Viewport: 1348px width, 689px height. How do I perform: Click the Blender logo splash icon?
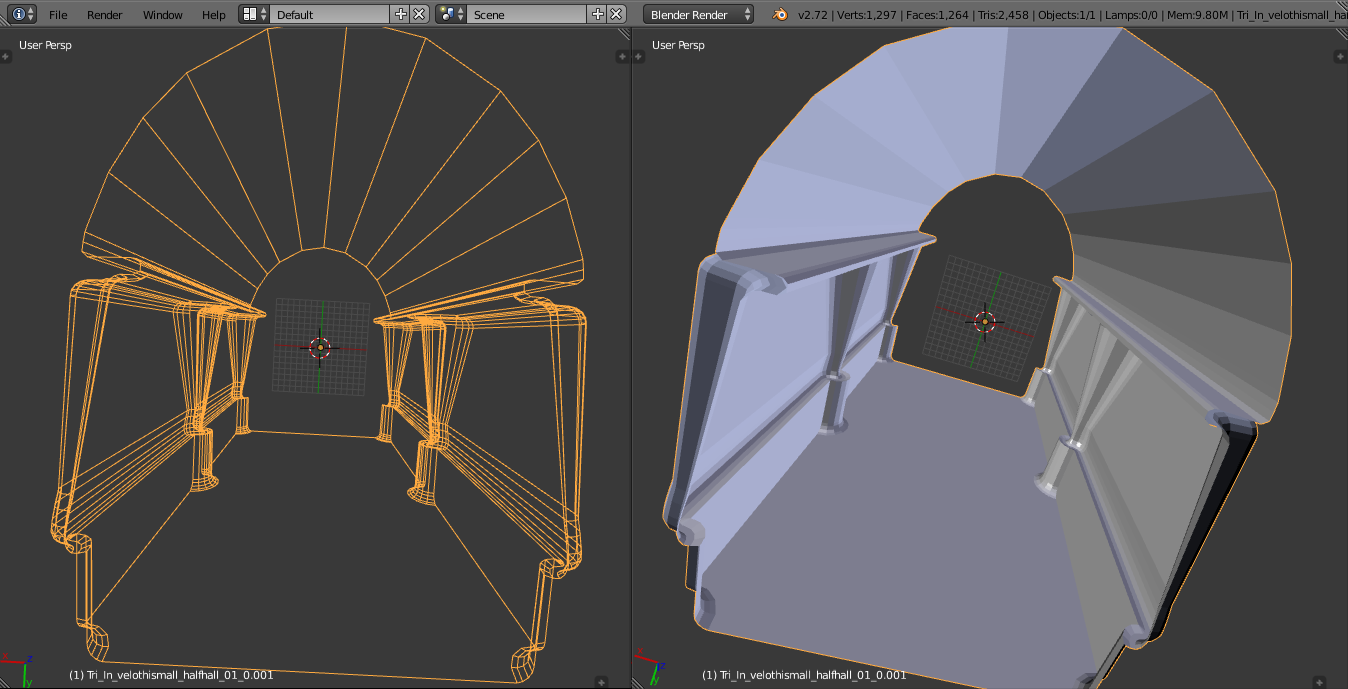tap(779, 14)
